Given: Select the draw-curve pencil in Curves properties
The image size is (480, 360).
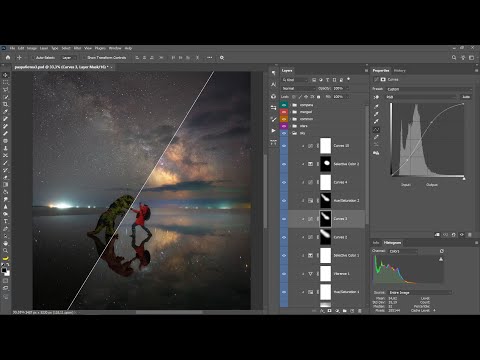Looking at the screenshot, I should [x=376, y=137].
